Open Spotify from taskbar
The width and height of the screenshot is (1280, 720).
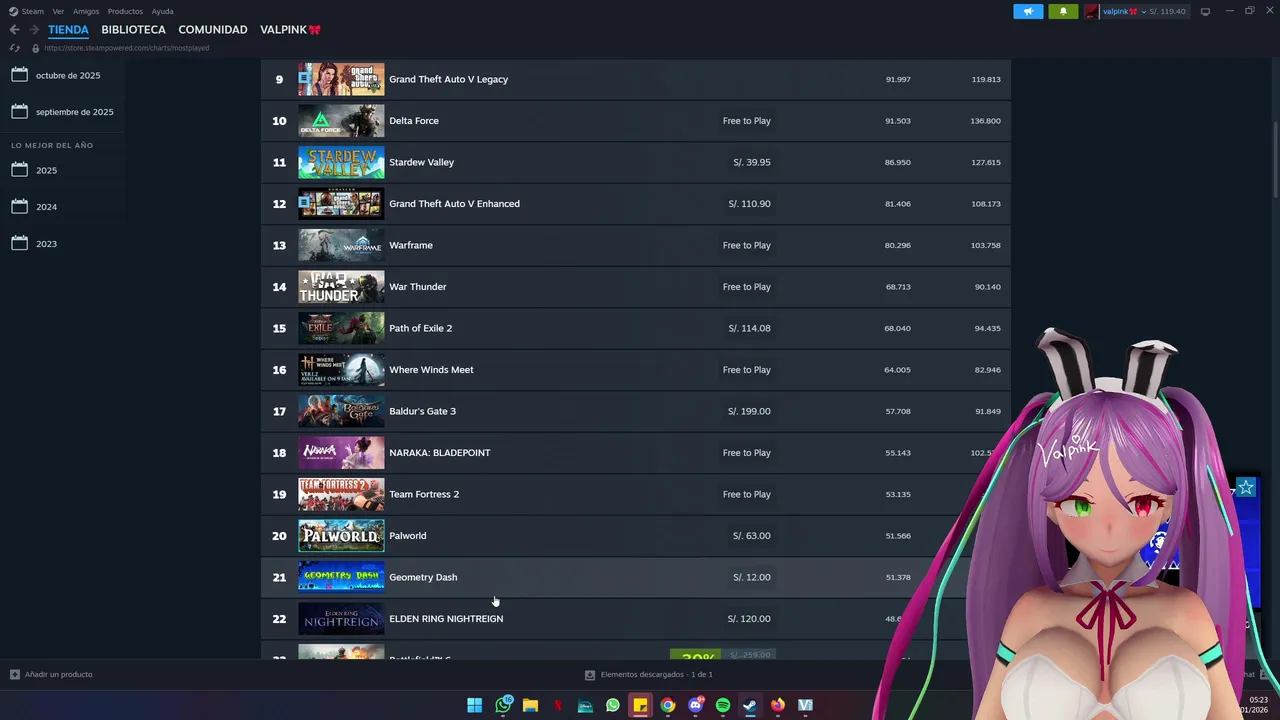[x=723, y=705]
